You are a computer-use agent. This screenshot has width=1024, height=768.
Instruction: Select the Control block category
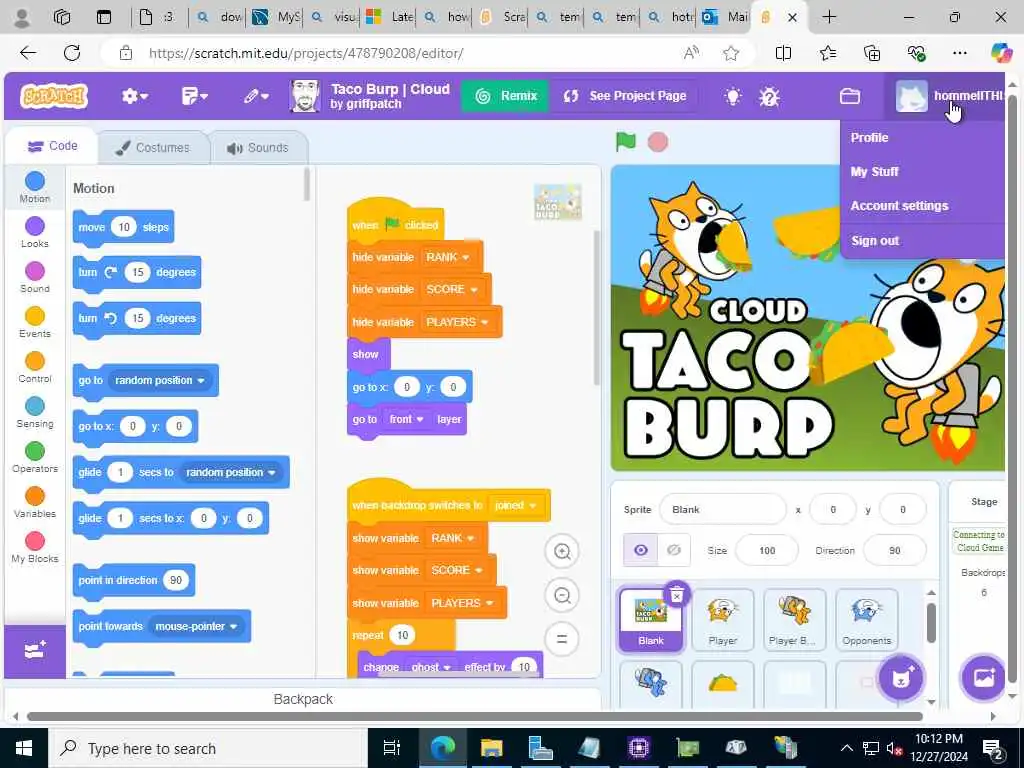coord(35,368)
